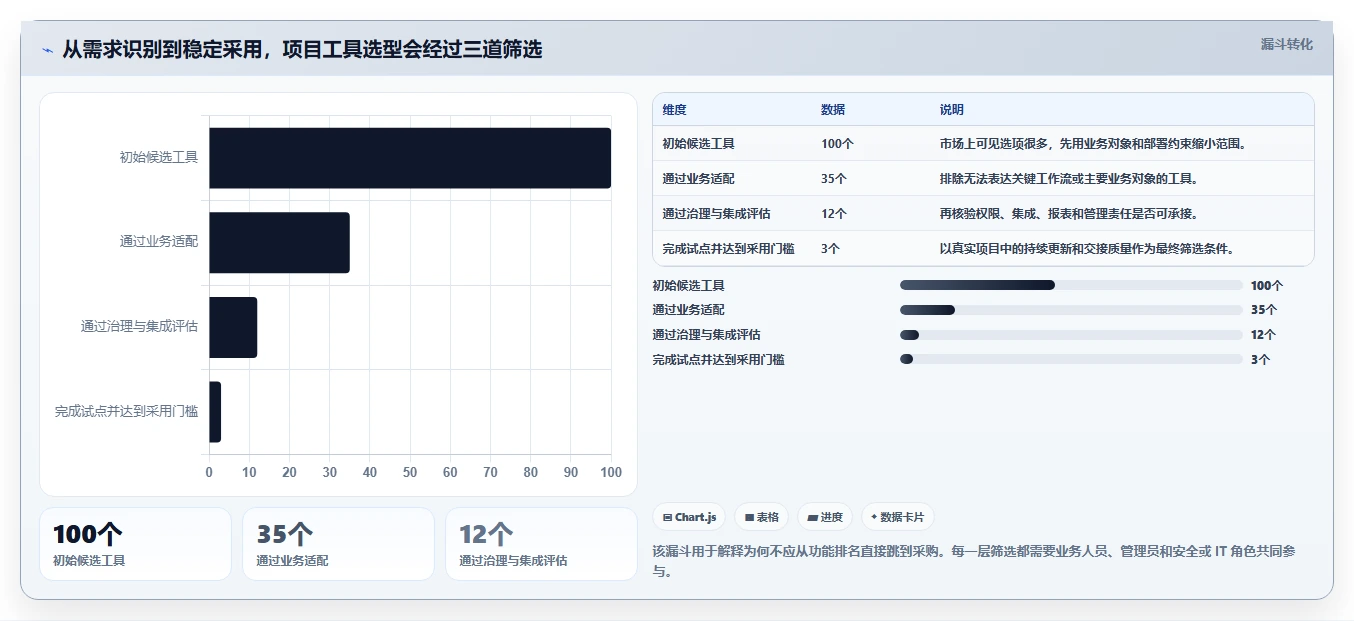Click the description starting 市场上可见选项很多
The height and width of the screenshot is (621, 1354).
click(x=1092, y=144)
